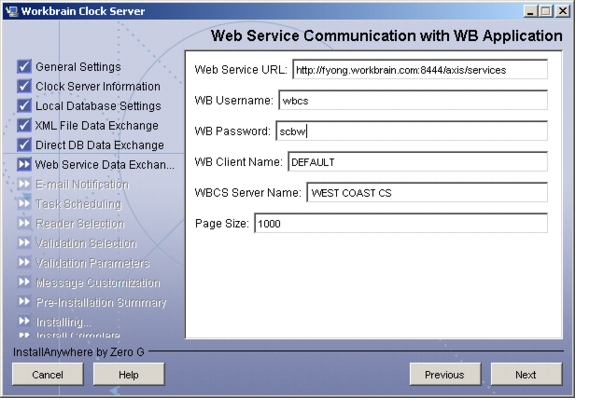Click the Direct DB Data Exchange checkmark

pos(24,145)
